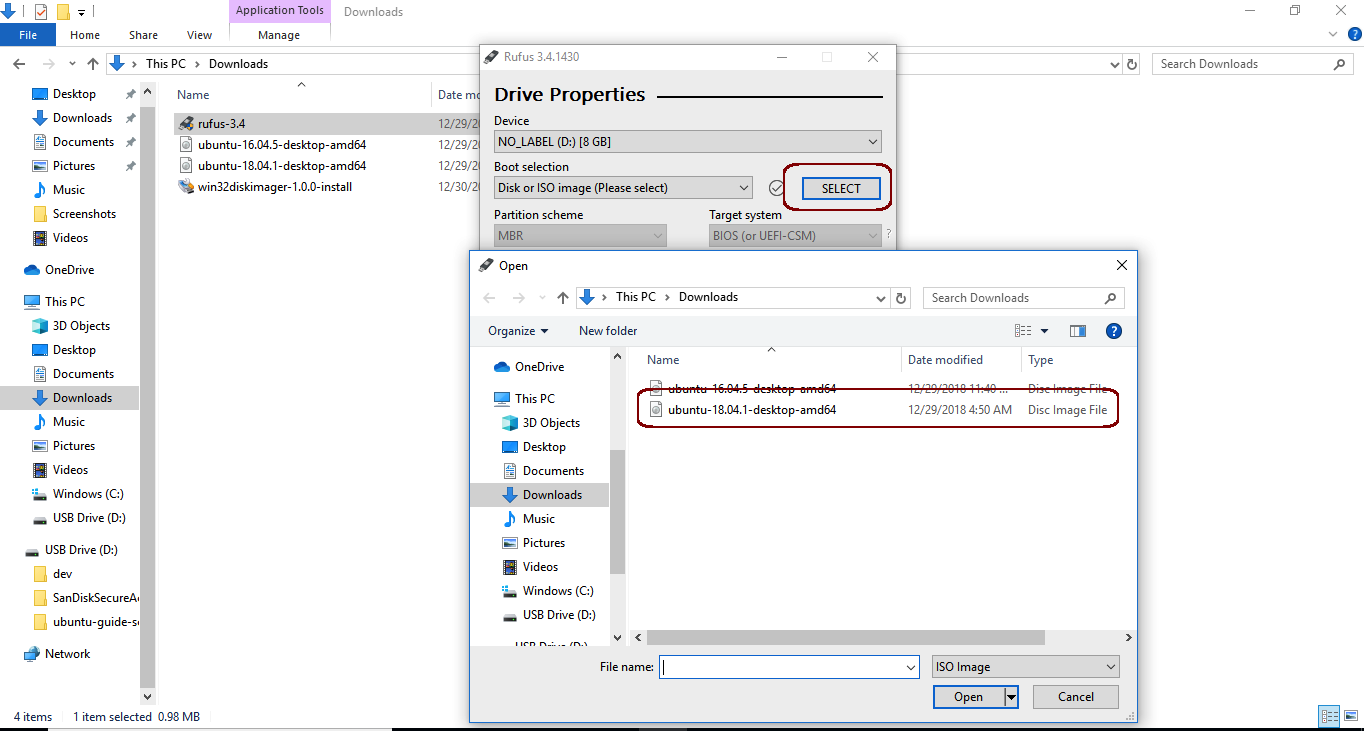The height and width of the screenshot is (731, 1364).
Task: Open the Organize menu in the Open dialog
Action: tap(518, 331)
